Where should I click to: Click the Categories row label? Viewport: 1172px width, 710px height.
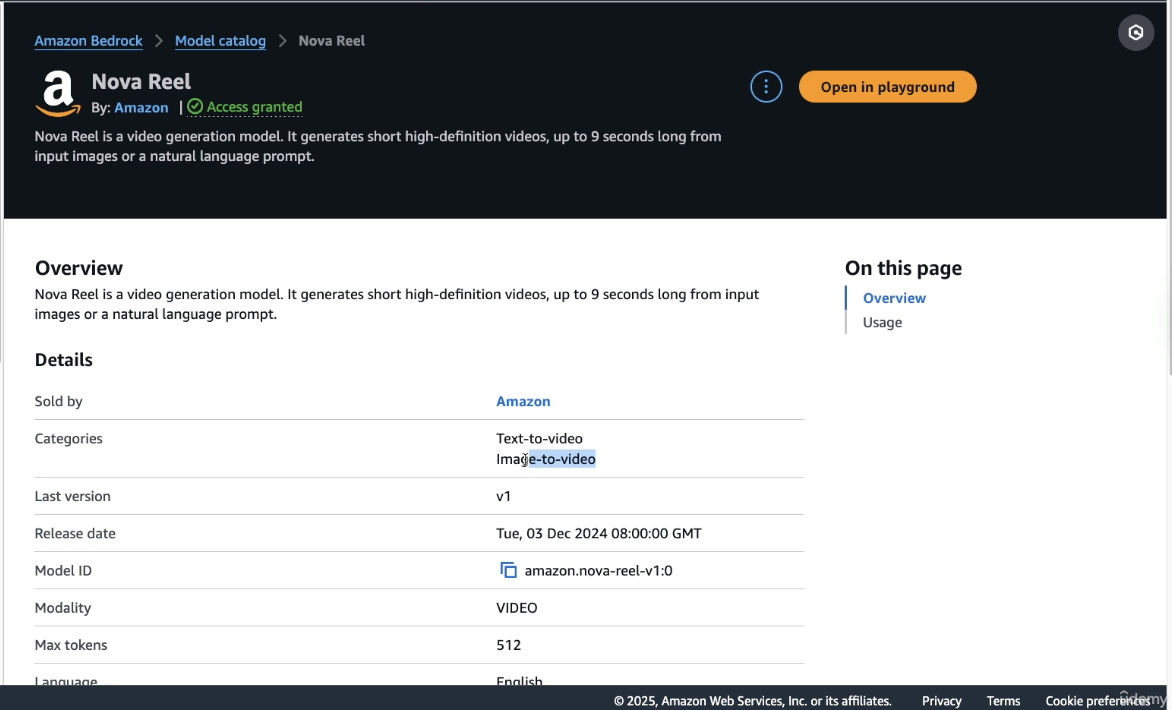[x=68, y=439]
